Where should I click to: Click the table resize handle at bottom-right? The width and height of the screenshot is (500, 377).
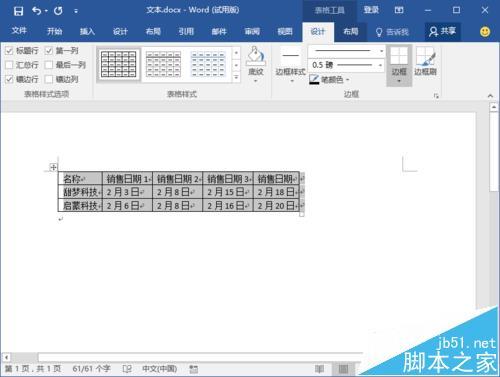click(x=302, y=214)
